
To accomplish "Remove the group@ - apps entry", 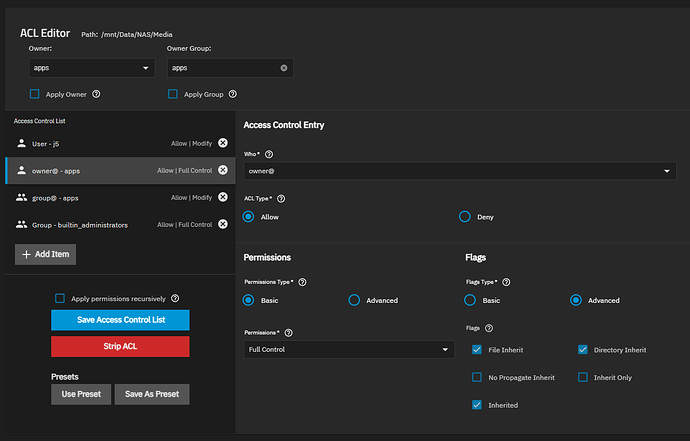I will [223, 197].
